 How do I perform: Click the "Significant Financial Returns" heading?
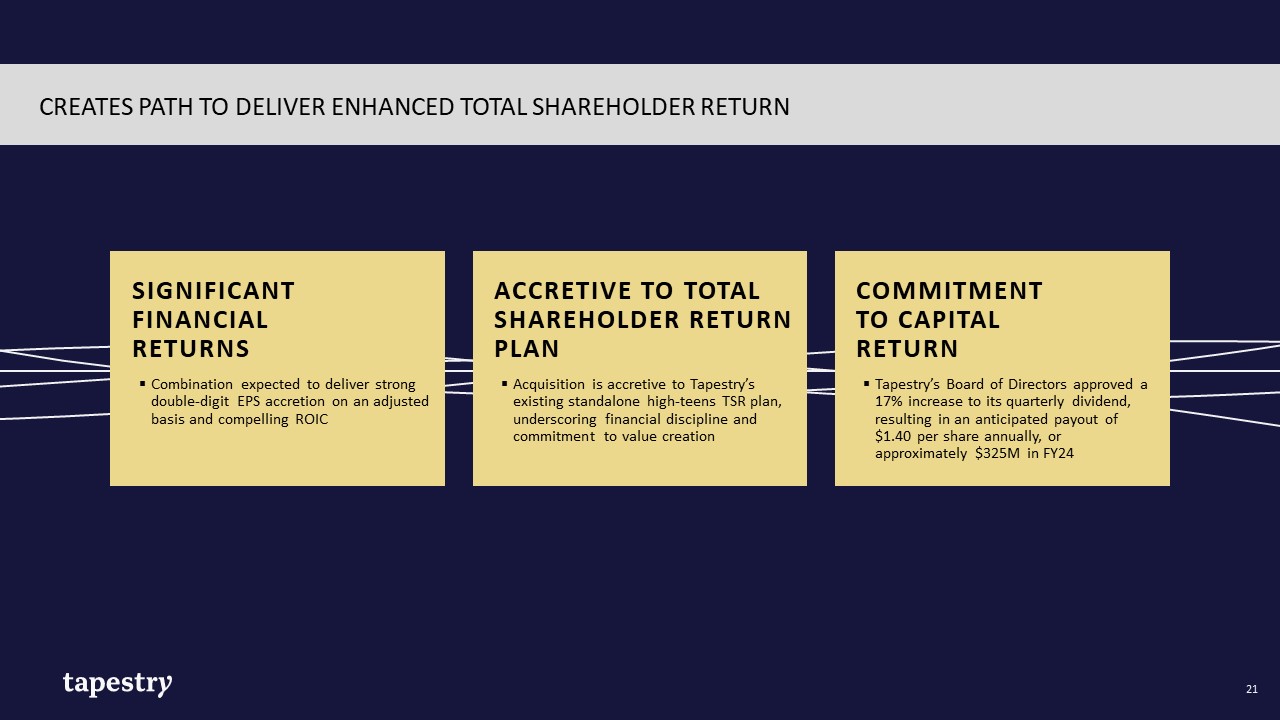pyautogui.click(x=213, y=319)
